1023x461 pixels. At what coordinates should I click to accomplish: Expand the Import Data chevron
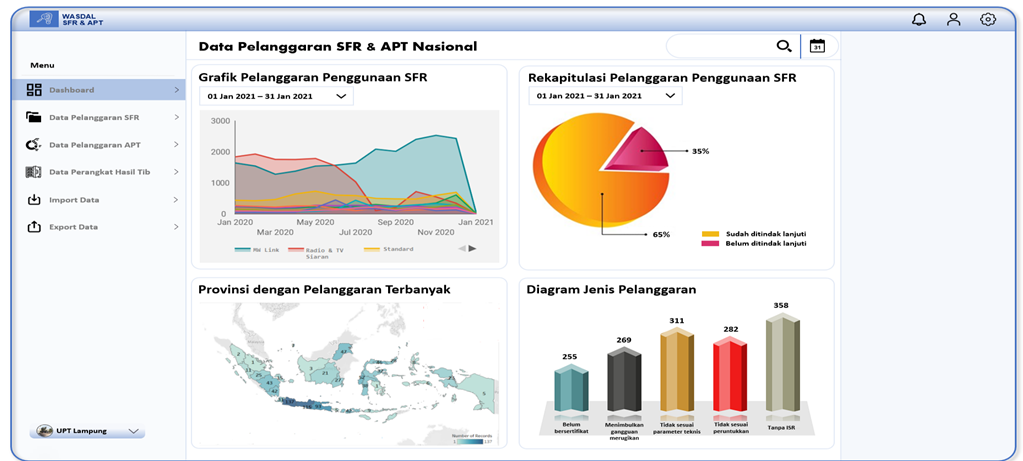[x=176, y=200]
